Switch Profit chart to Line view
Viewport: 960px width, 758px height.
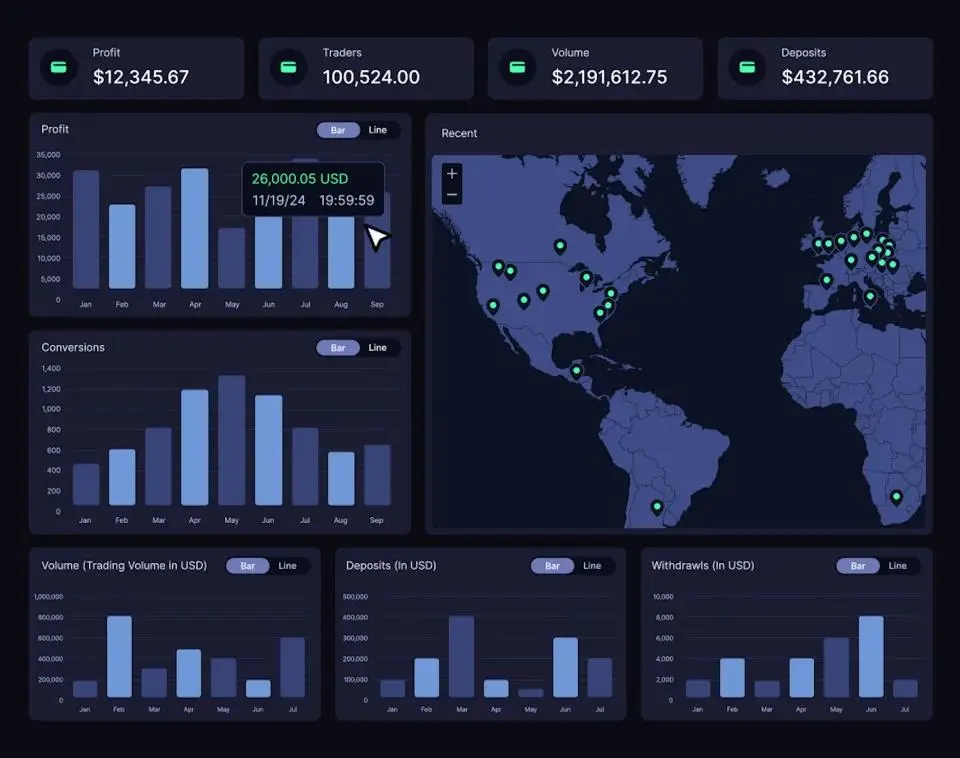click(x=378, y=130)
